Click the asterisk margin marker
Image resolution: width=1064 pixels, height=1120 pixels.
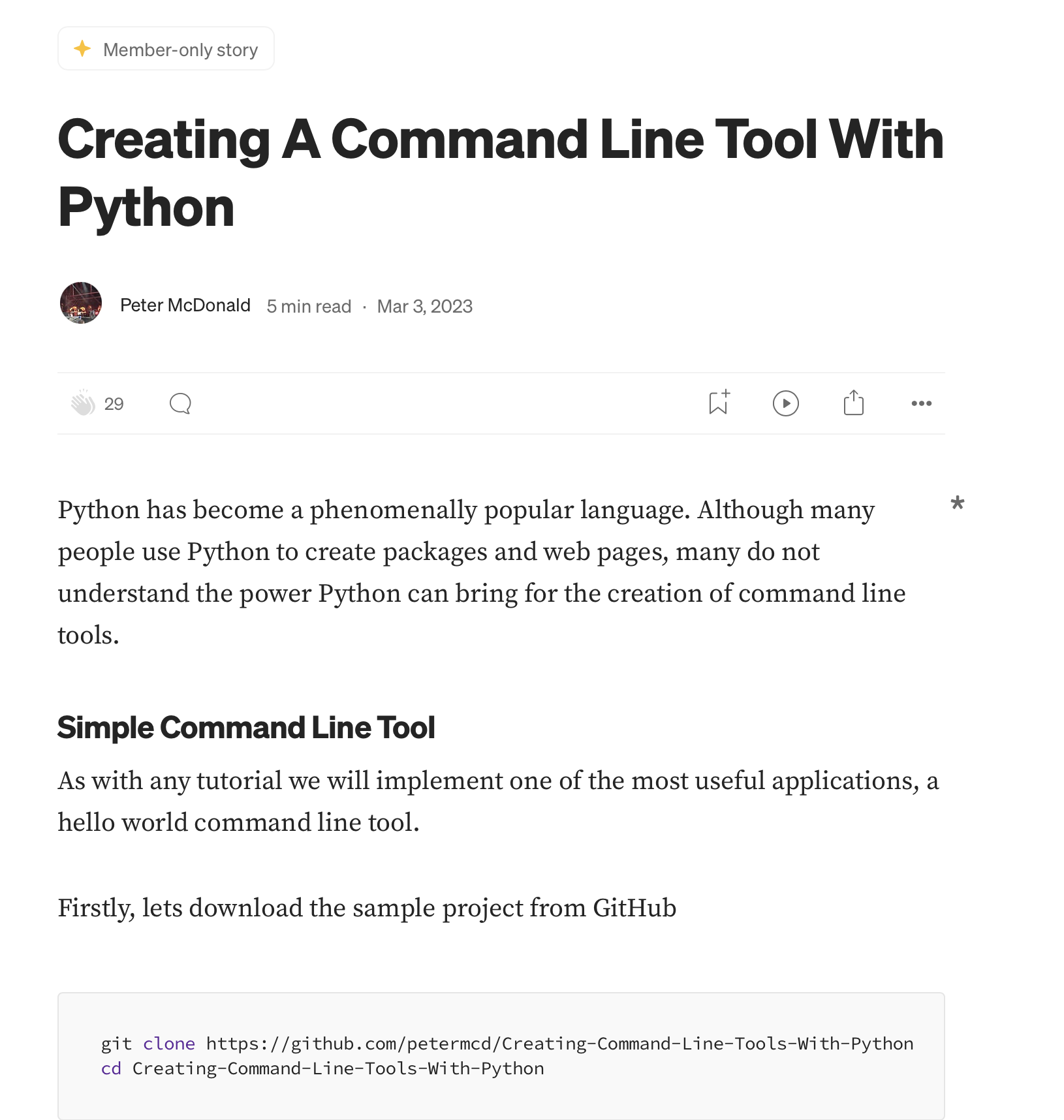[x=958, y=504]
